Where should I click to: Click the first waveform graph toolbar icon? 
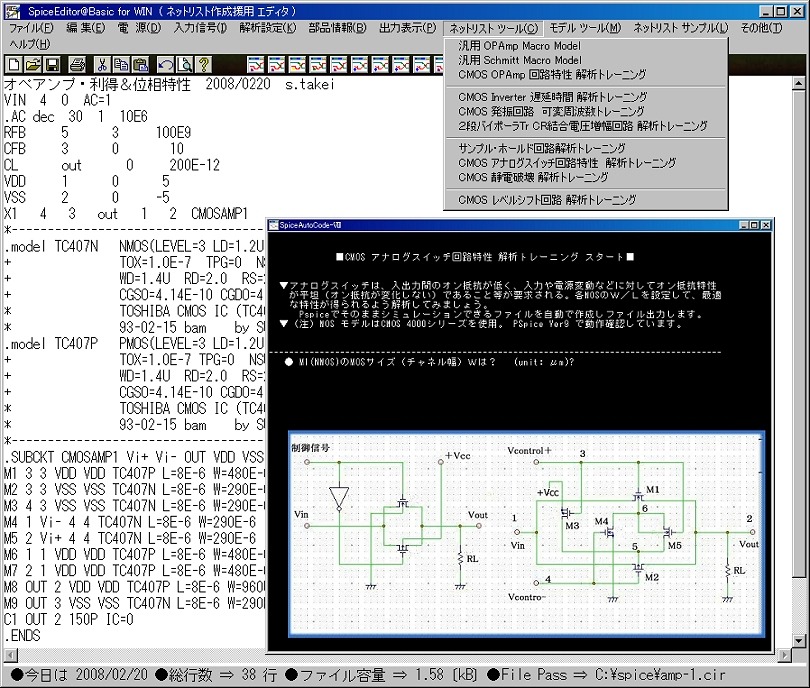(256, 65)
